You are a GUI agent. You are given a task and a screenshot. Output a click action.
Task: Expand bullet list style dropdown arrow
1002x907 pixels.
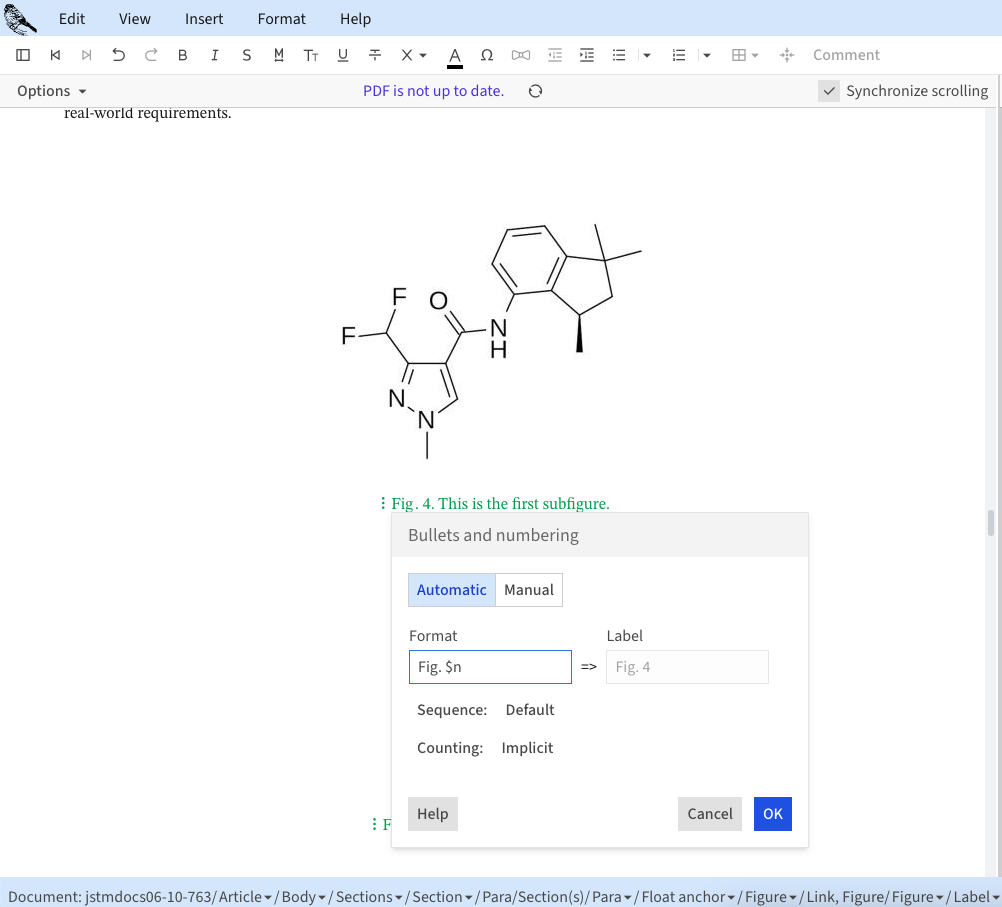[647, 55]
